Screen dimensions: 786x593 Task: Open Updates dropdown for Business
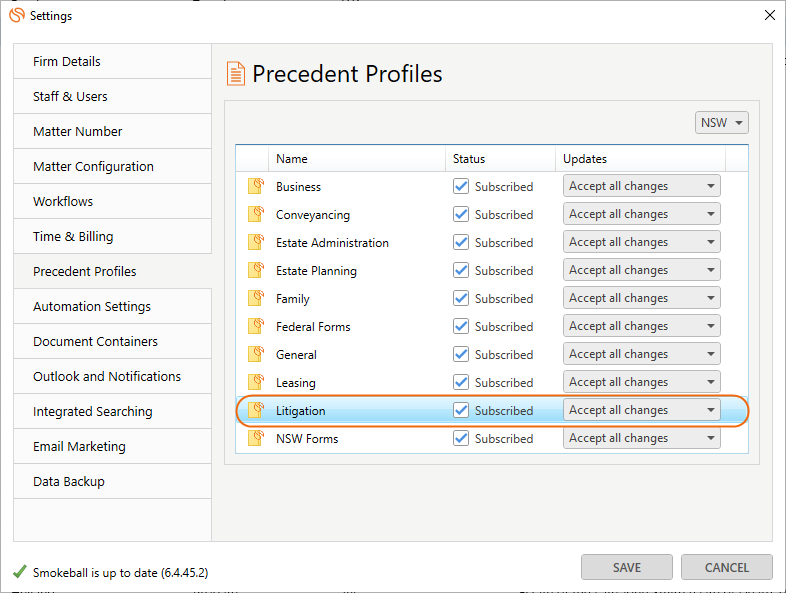coord(642,186)
